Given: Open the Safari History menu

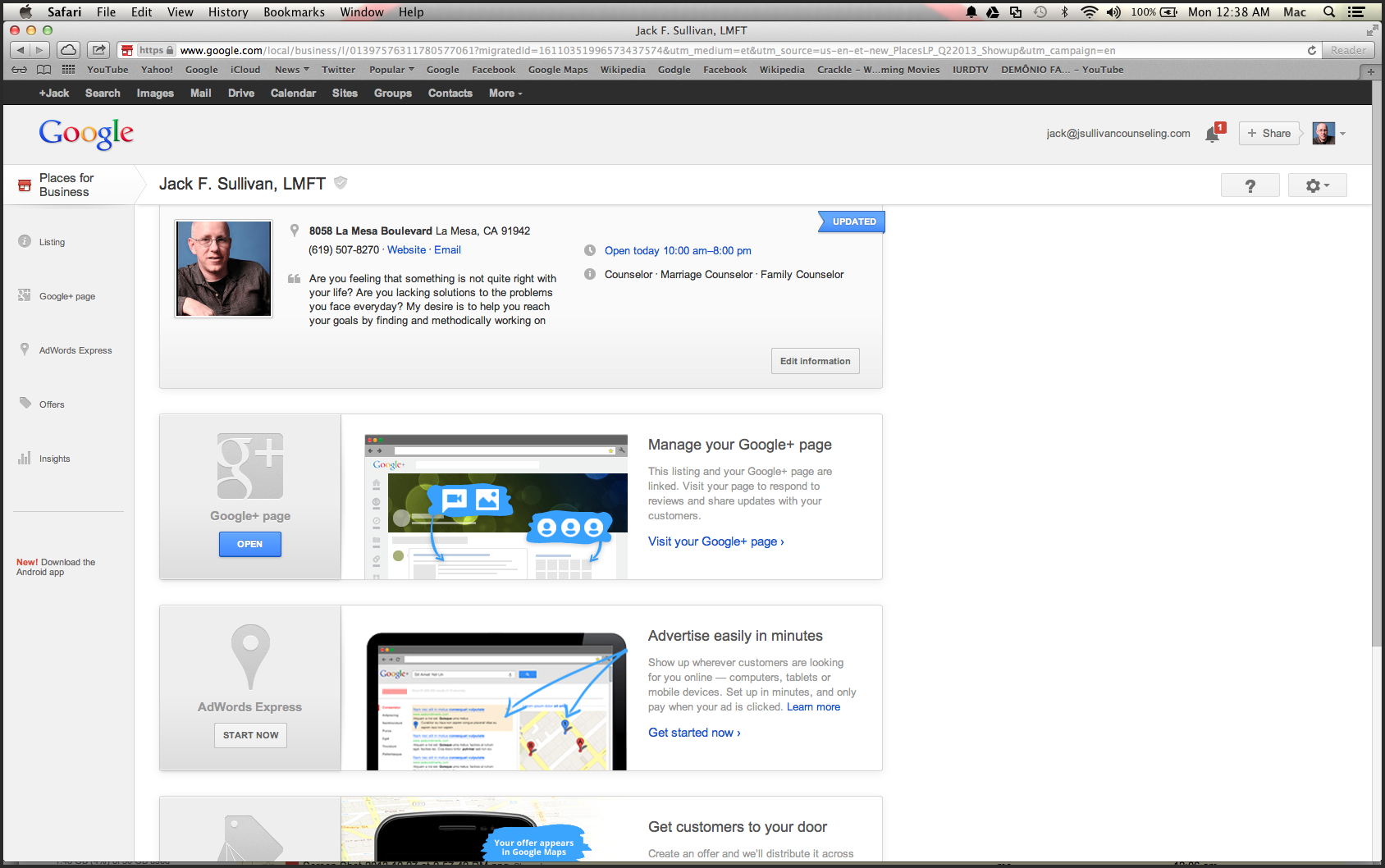Looking at the screenshot, I should click(228, 11).
